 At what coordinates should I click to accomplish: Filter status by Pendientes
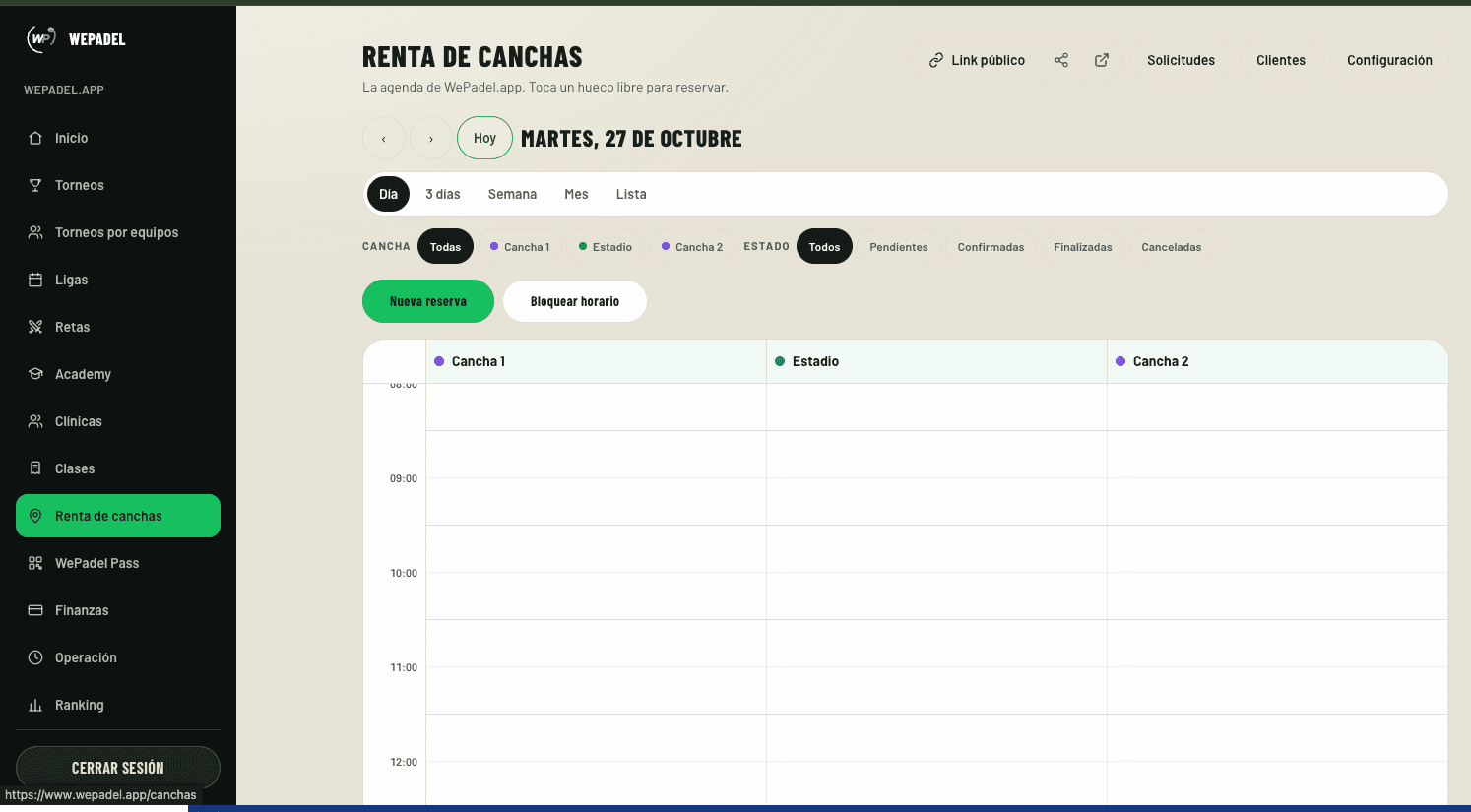(899, 247)
